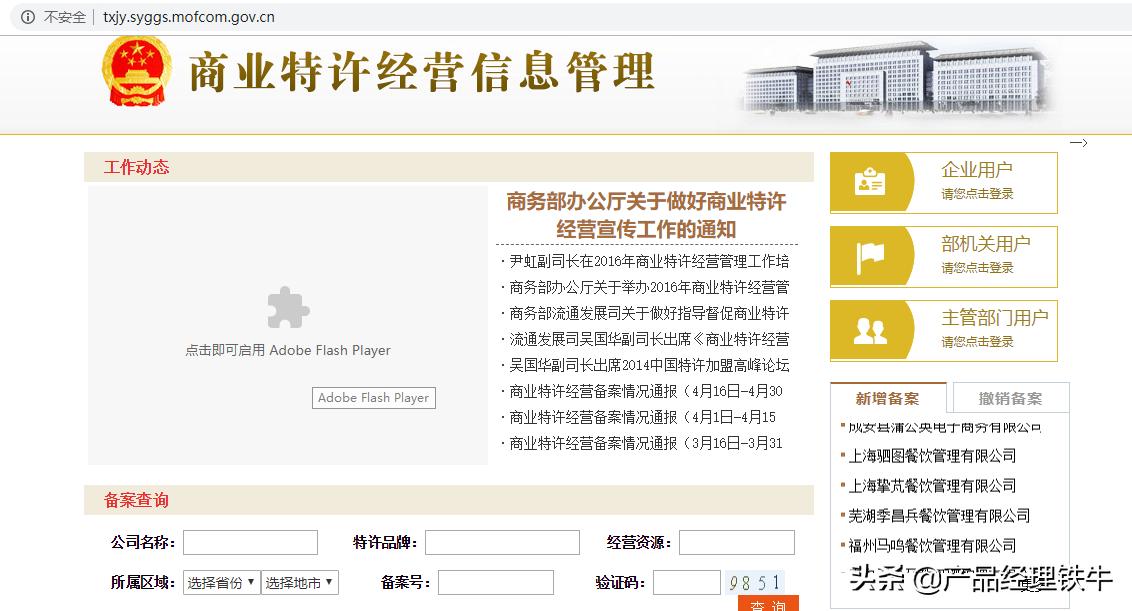Click inside the 公司名称 input field
This screenshot has height=611, width=1132.
coord(250,542)
